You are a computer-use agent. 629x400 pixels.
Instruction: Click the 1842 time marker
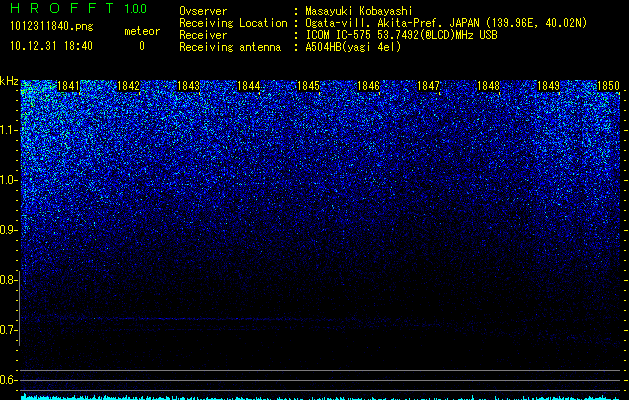pyautogui.click(x=128, y=86)
